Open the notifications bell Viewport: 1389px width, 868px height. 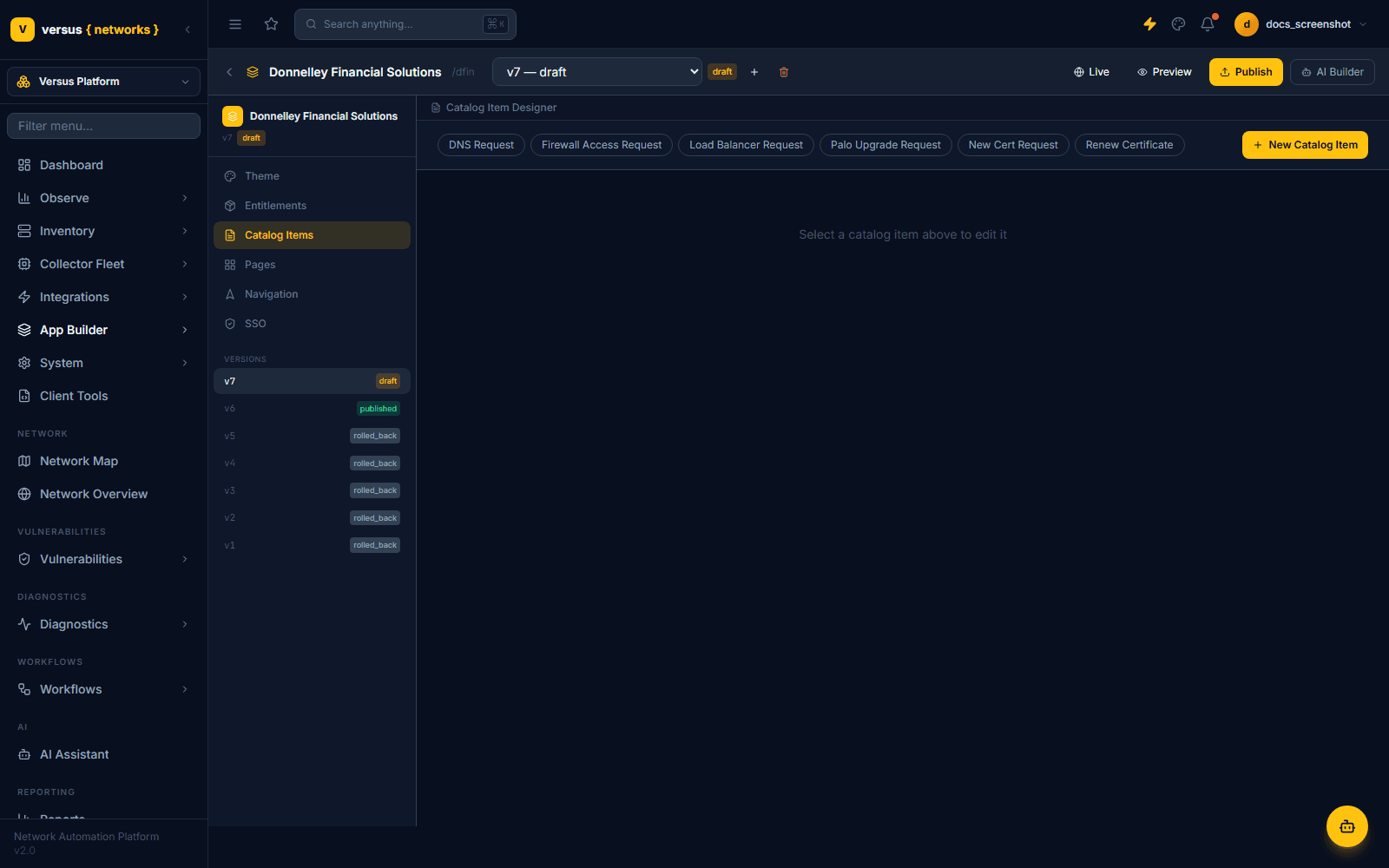click(x=1208, y=24)
